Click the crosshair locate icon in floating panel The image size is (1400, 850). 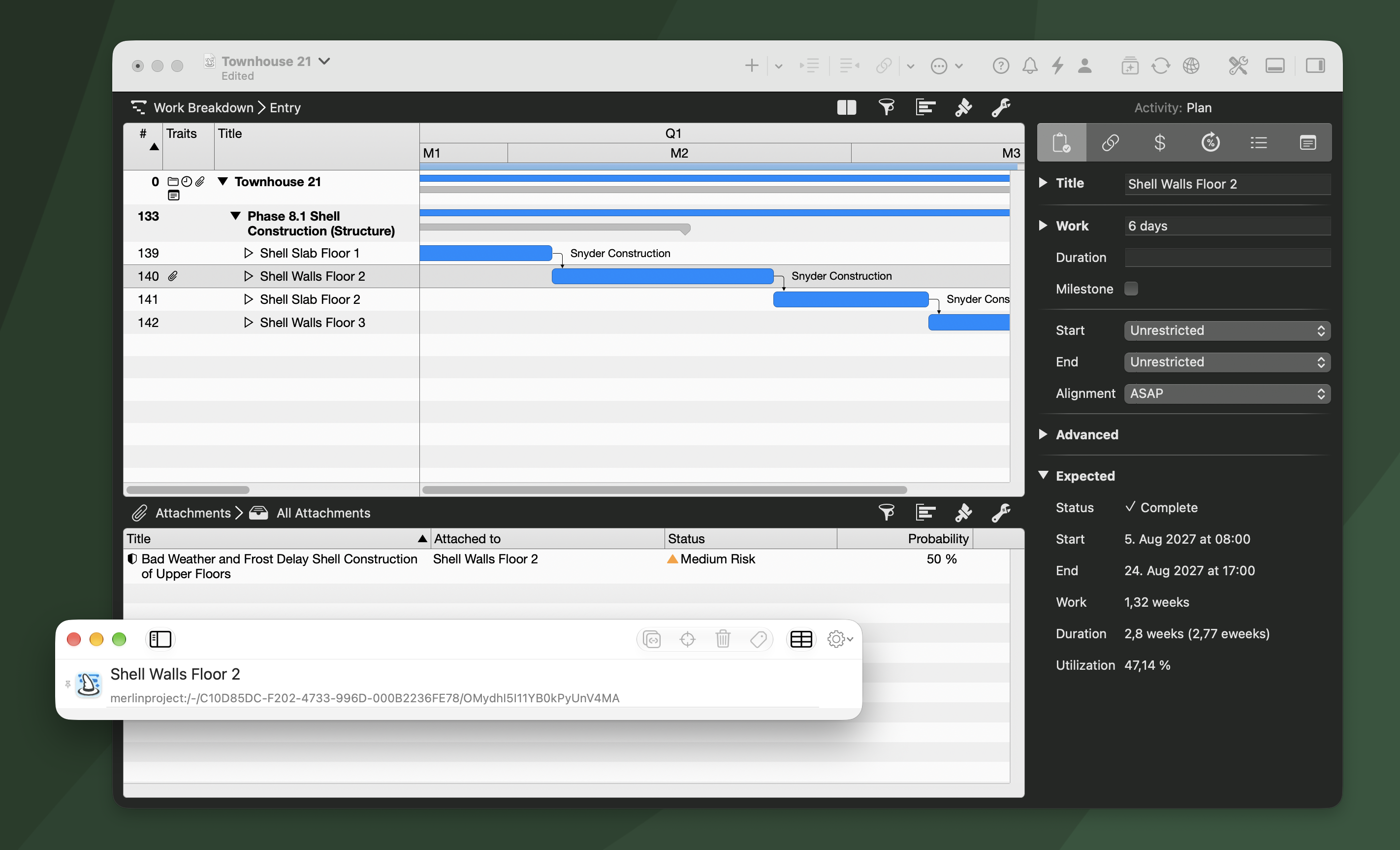[x=688, y=639]
